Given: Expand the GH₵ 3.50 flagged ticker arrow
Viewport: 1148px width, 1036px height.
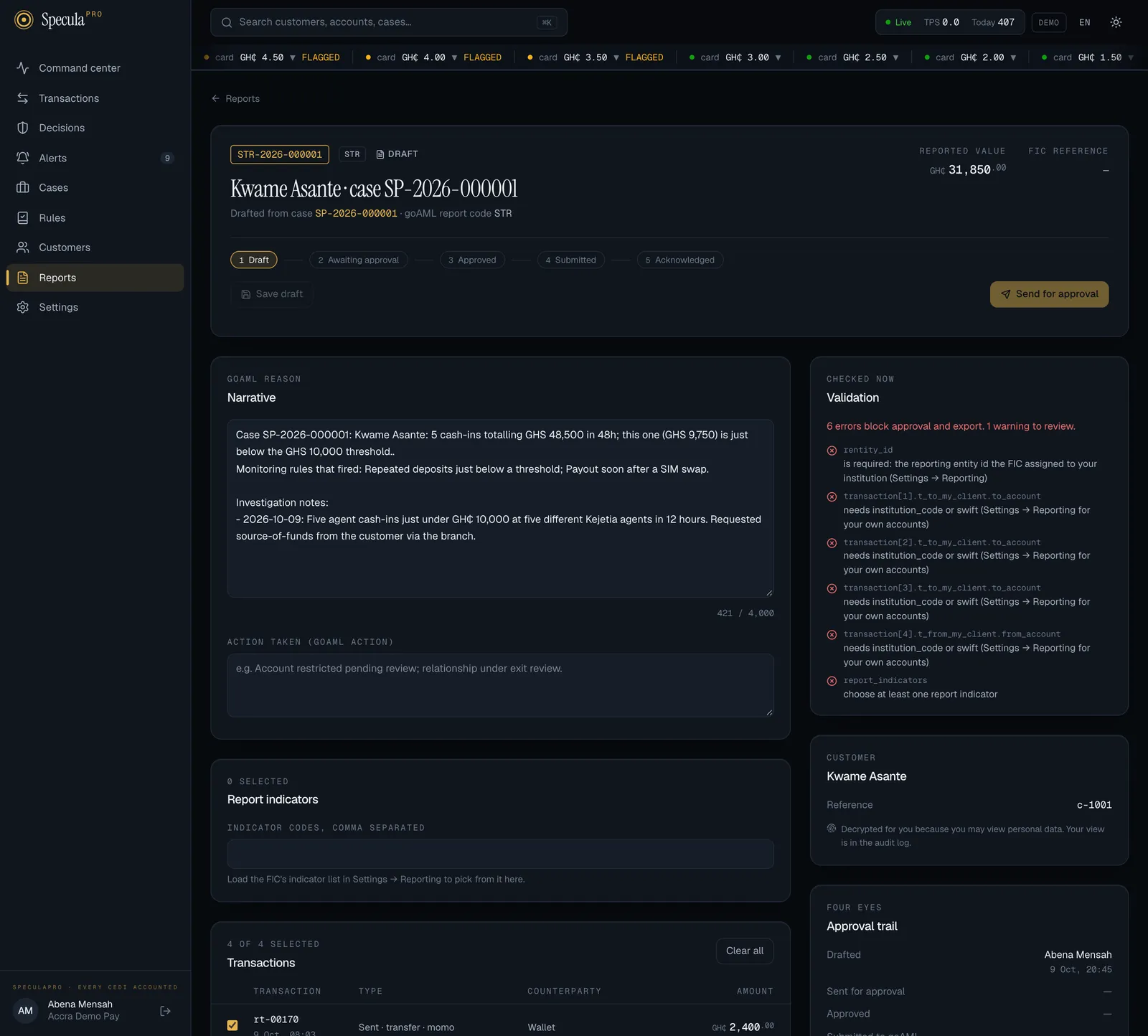Looking at the screenshot, I should pyautogui.click(x=616, y=57).
